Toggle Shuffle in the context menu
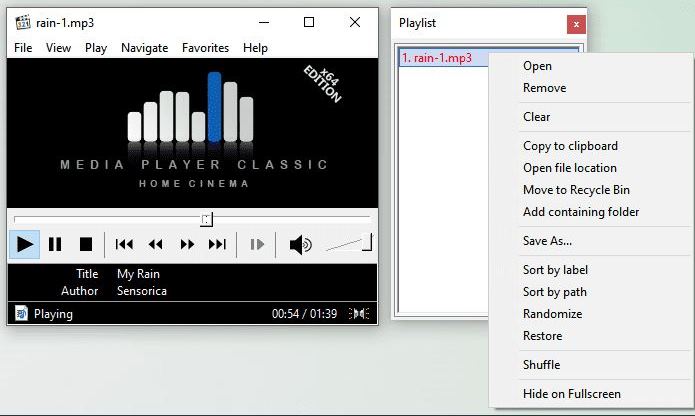This screenshot has height=416, width=695. click(x=541, y=365)
